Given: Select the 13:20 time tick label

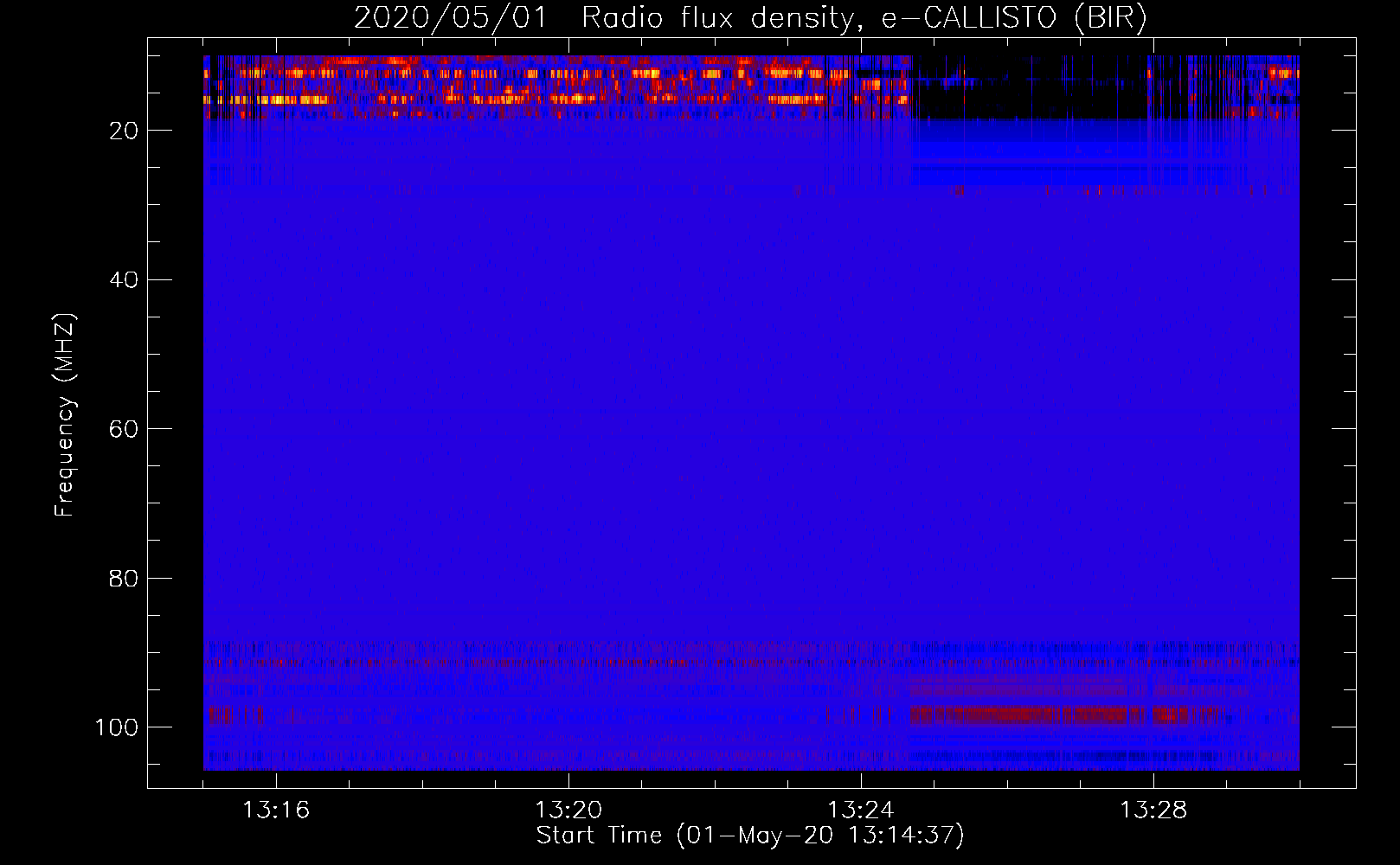Looking at the screenshot, I should [568, 811].
